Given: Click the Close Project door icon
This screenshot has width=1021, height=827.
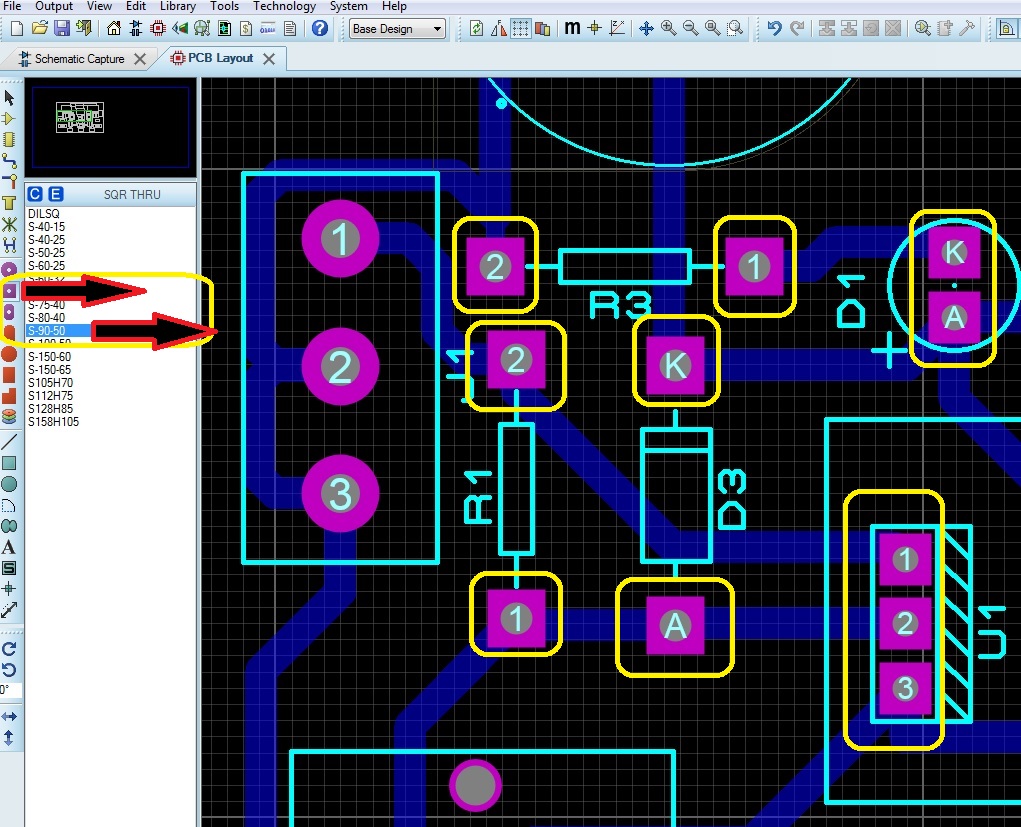Looking at the screenshot, I should point(83,28).
